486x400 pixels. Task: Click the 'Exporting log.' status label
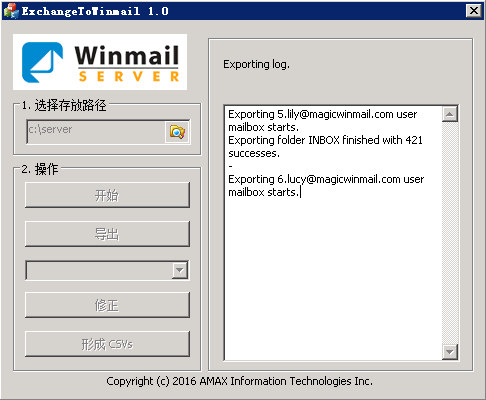tap(256, 64)
